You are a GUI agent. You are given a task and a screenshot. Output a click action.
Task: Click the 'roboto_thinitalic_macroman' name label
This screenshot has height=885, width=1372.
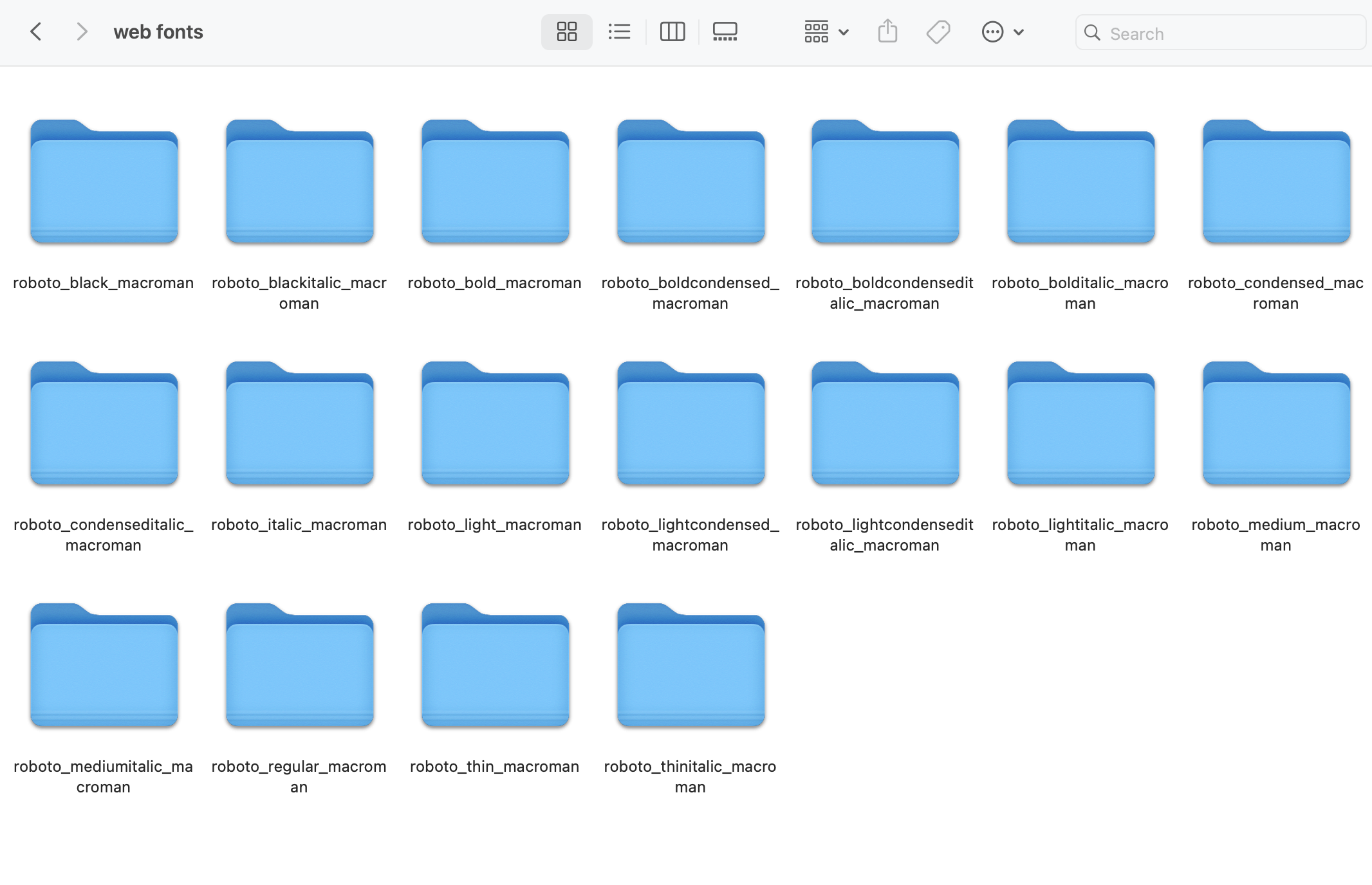(690, 777)
